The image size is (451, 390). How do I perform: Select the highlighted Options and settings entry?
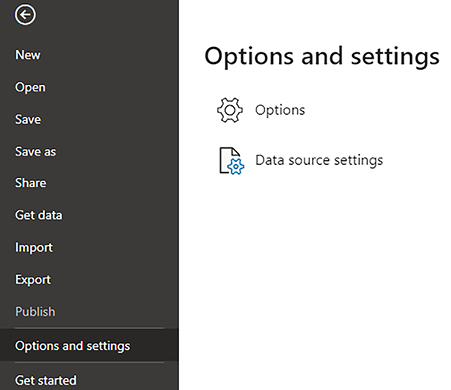tap(89, 346)
